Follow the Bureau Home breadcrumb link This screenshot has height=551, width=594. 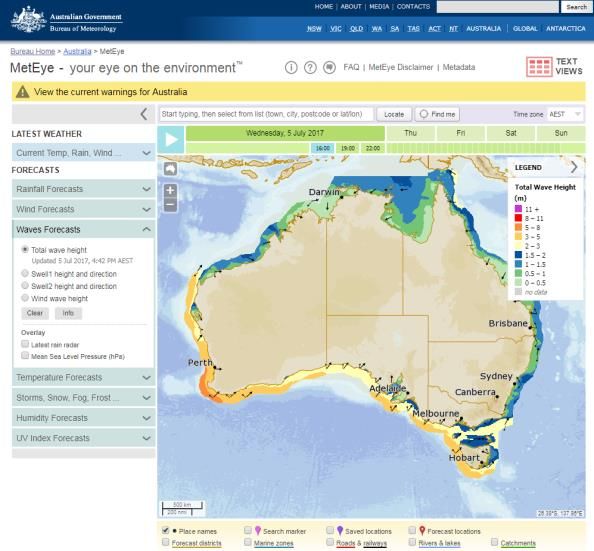pyautogui.click(x=33, y=51)
